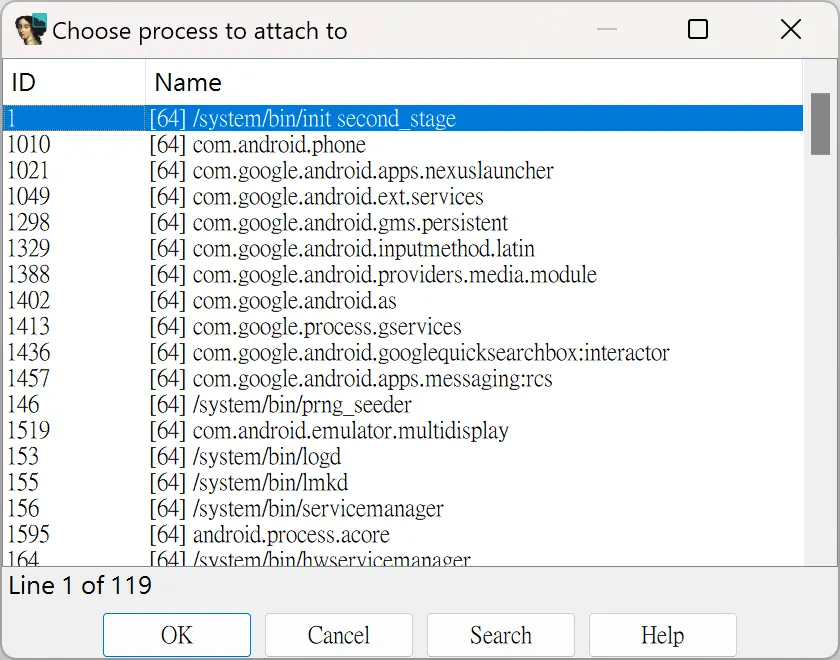Select com.google.android.ext.services process
840x660 pixels.
[x=403, y=196]
